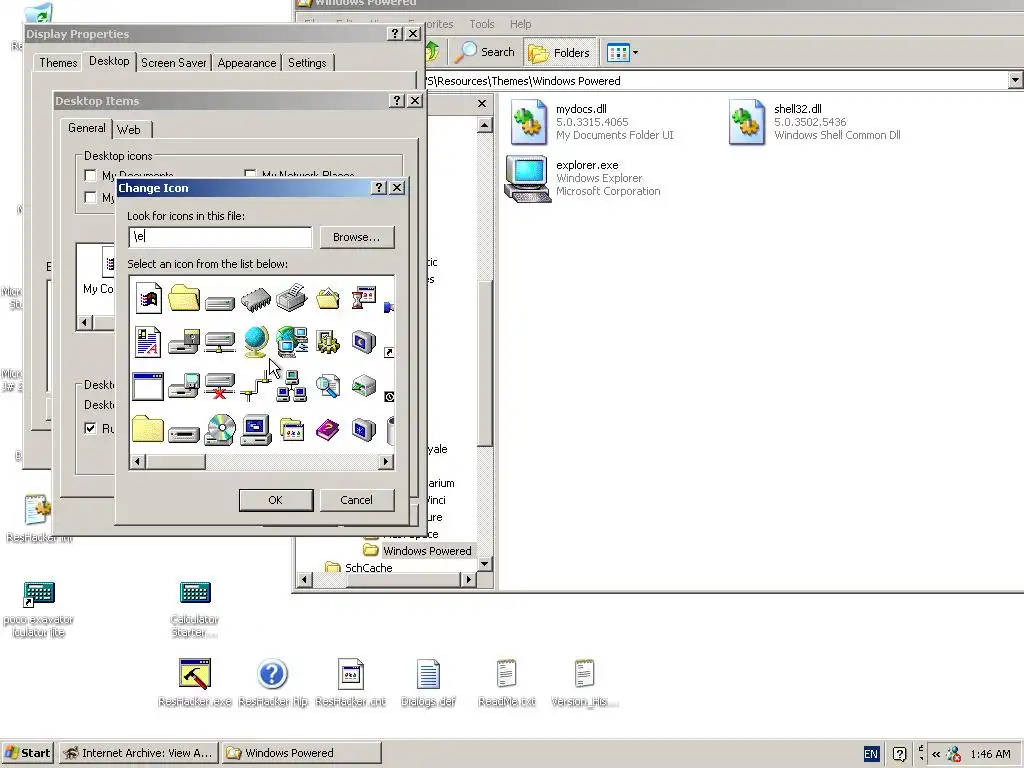Select the program window with hourglass icon
Image resolution: width=1024 pixels, height=768 pixels.
coord(363,297)
